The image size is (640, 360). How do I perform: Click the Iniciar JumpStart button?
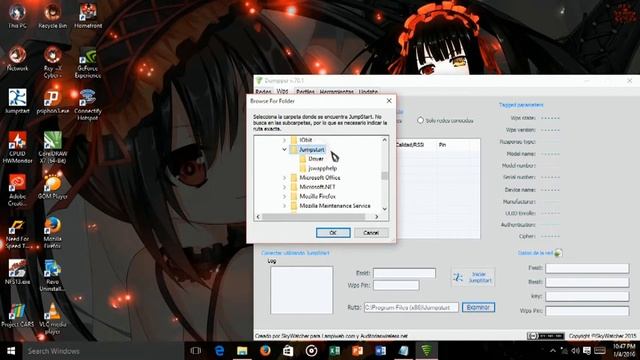click(x=473, y=277)
